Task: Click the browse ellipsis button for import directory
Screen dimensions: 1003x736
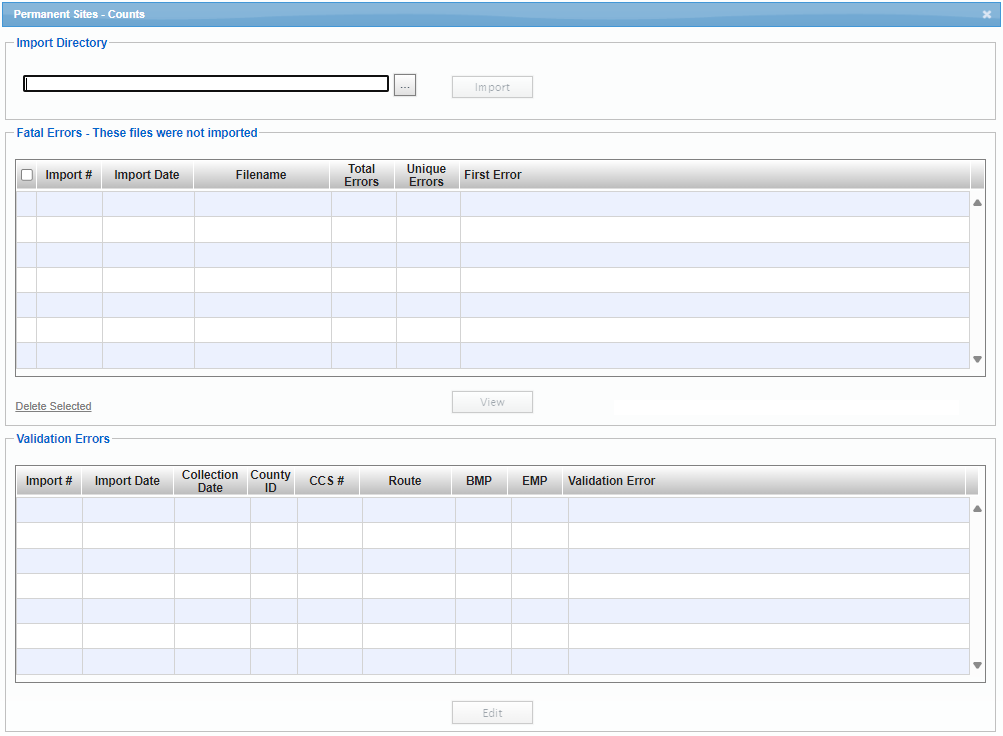Action: (404, 86)
